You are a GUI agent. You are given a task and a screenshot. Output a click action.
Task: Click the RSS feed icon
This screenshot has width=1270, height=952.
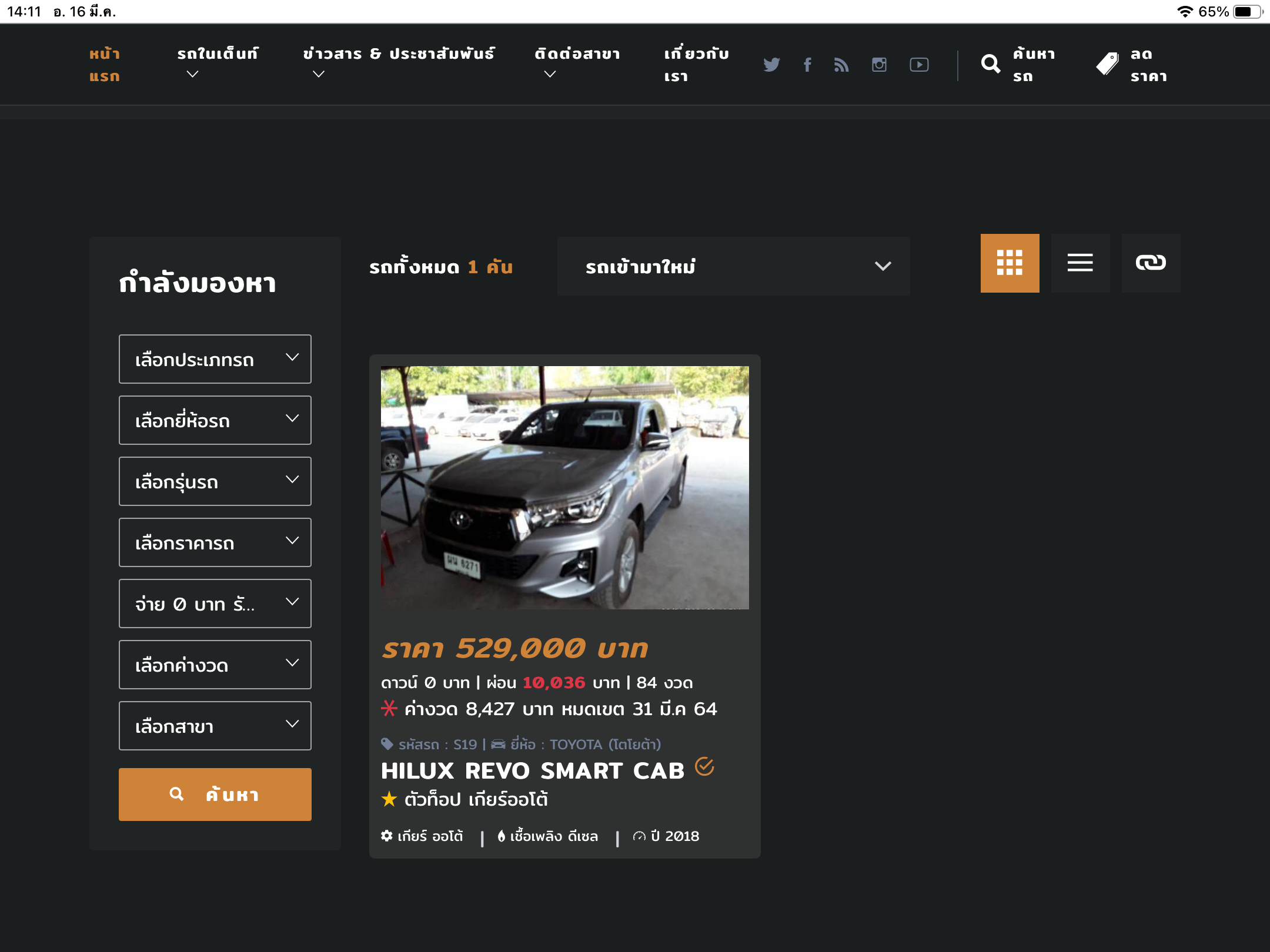point(841,65)
